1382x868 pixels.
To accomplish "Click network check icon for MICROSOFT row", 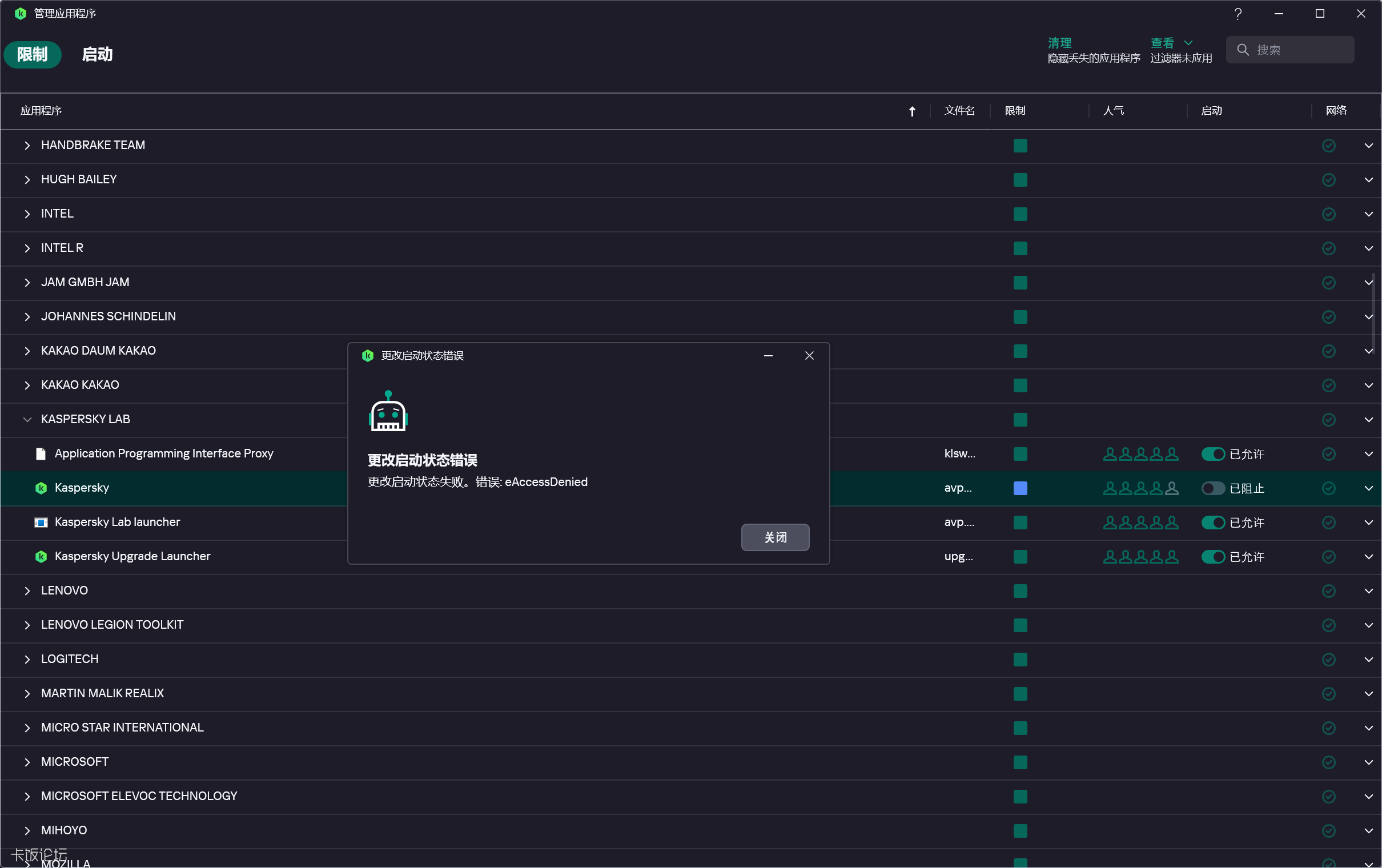I will [x=1329, y=762].
